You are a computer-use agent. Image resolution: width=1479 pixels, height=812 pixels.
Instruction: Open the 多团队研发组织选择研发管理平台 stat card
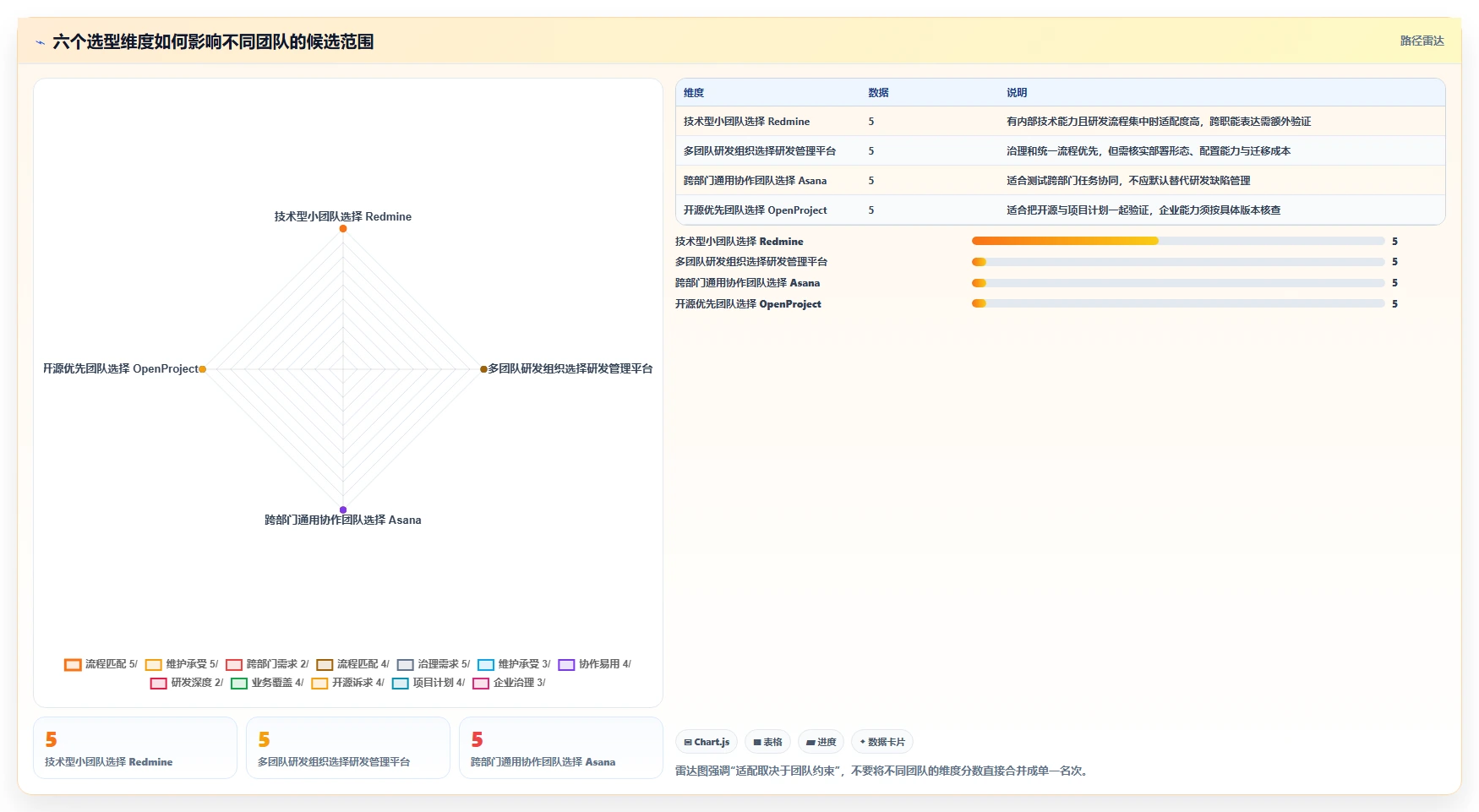pos(348,748)
